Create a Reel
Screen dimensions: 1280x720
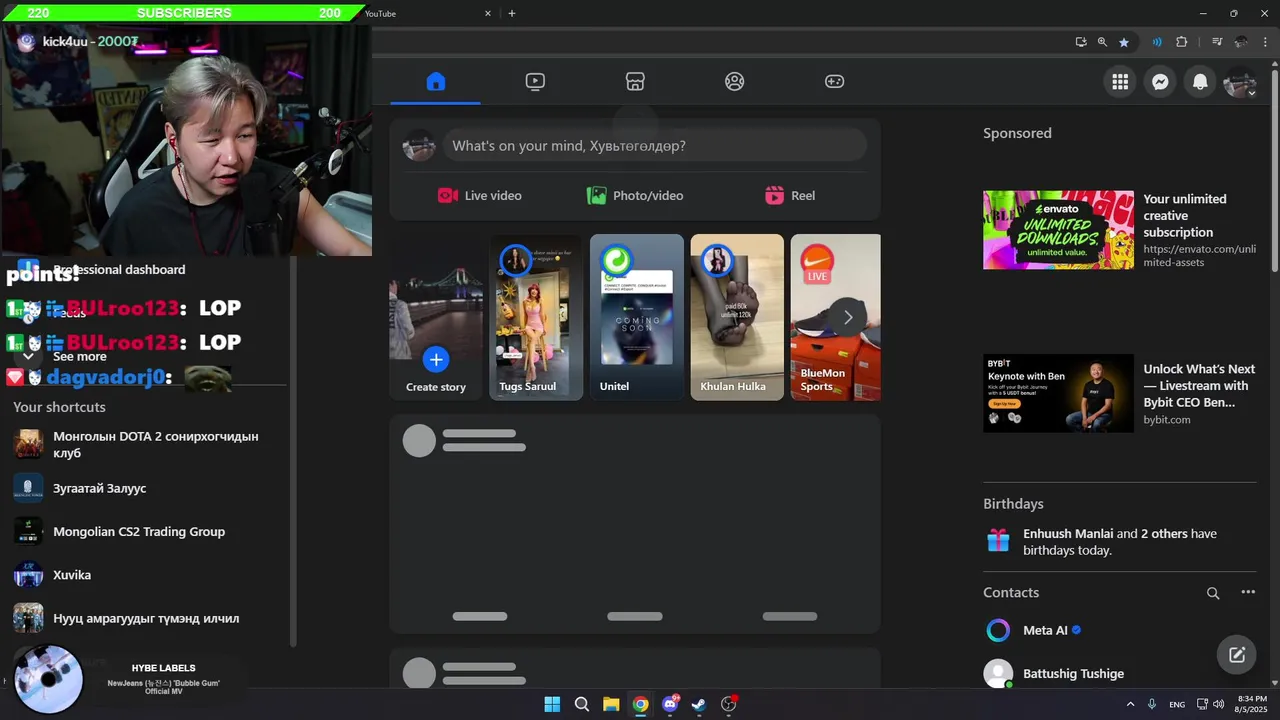click(790, 196)
